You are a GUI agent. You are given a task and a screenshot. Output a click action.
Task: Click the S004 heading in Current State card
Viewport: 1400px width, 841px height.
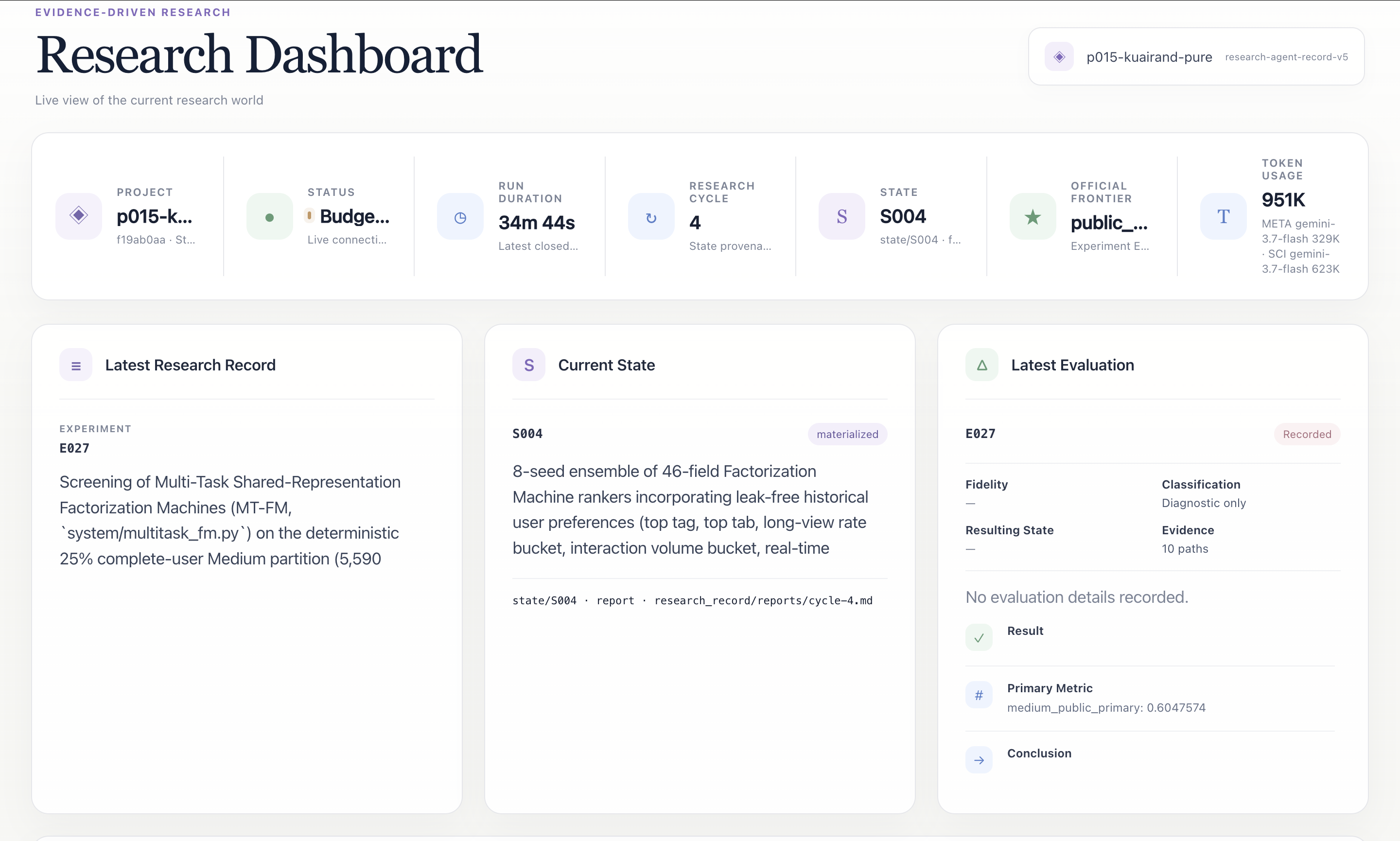point(527,434)
